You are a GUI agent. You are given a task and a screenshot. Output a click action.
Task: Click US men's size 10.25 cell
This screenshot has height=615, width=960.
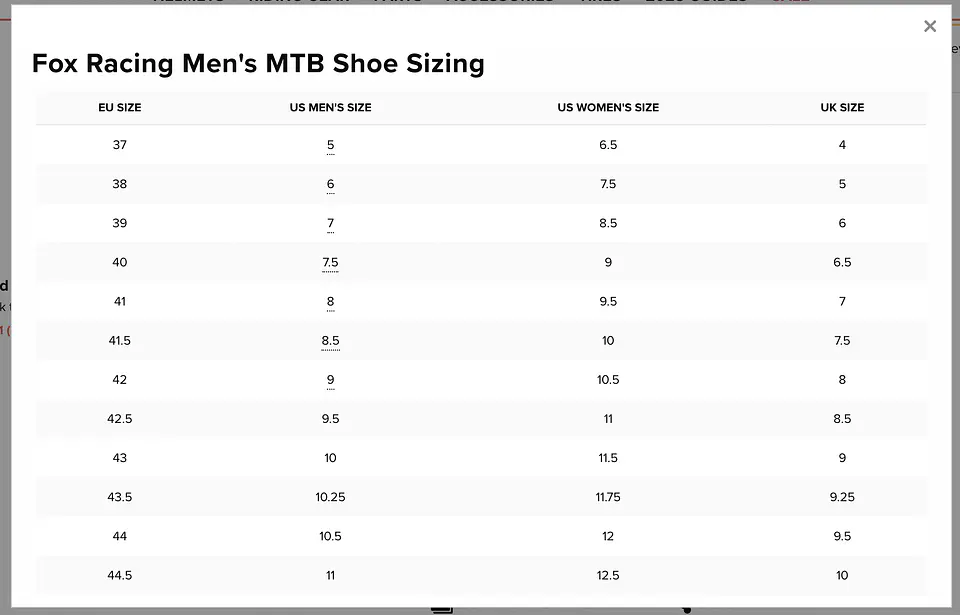(x=331, y=497)
